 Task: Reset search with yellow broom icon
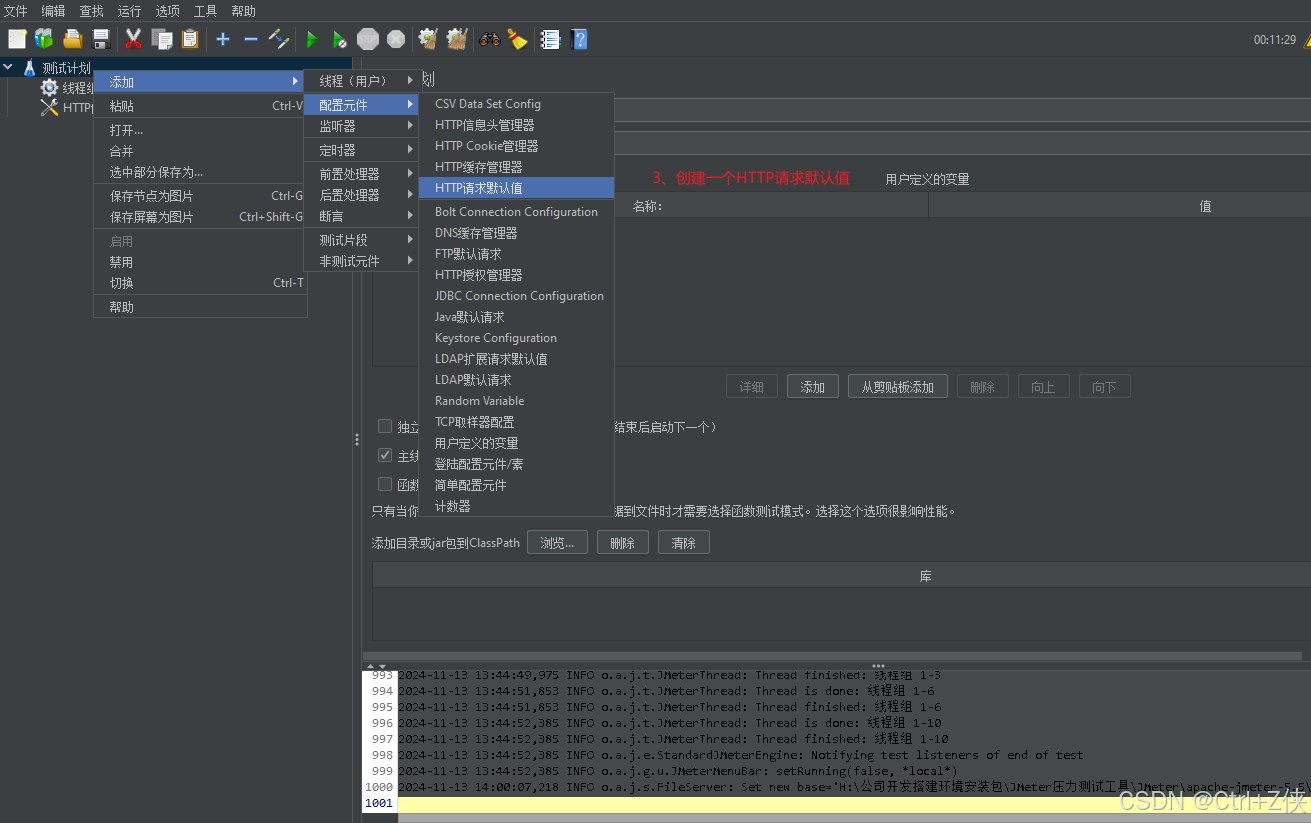(x=517, y=39)
